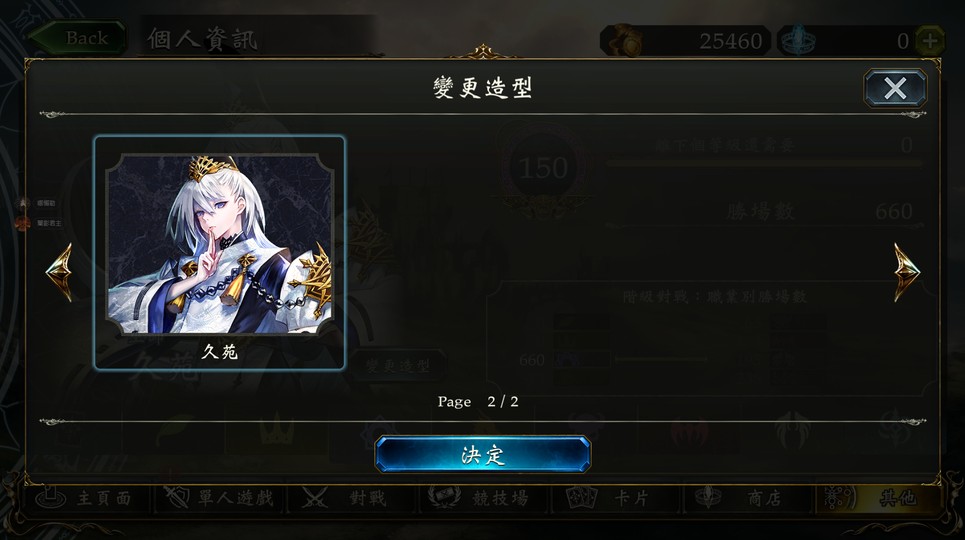Select the 久苑 character skin card

[x=220, y=252]
